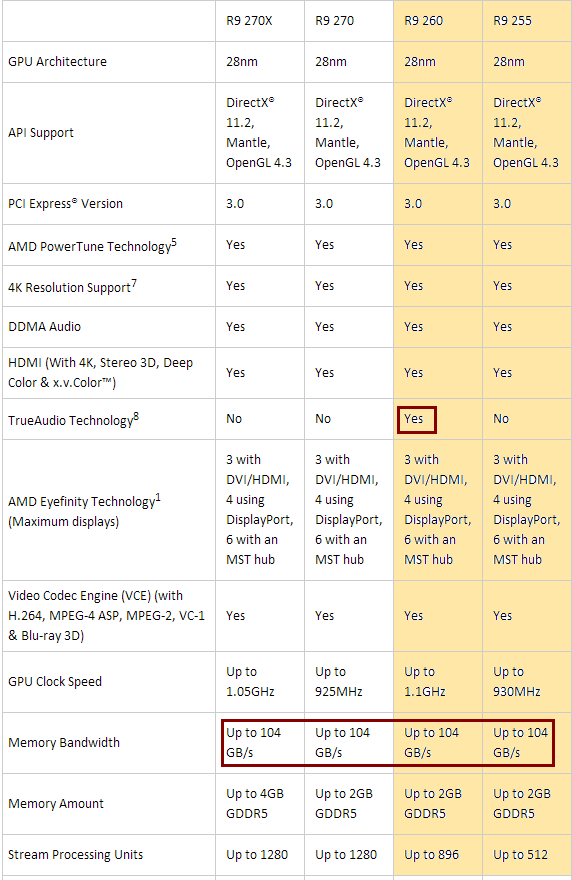
Task: Select the R9 270 column header
Action: pyautogui.click(x=335, y=21)
